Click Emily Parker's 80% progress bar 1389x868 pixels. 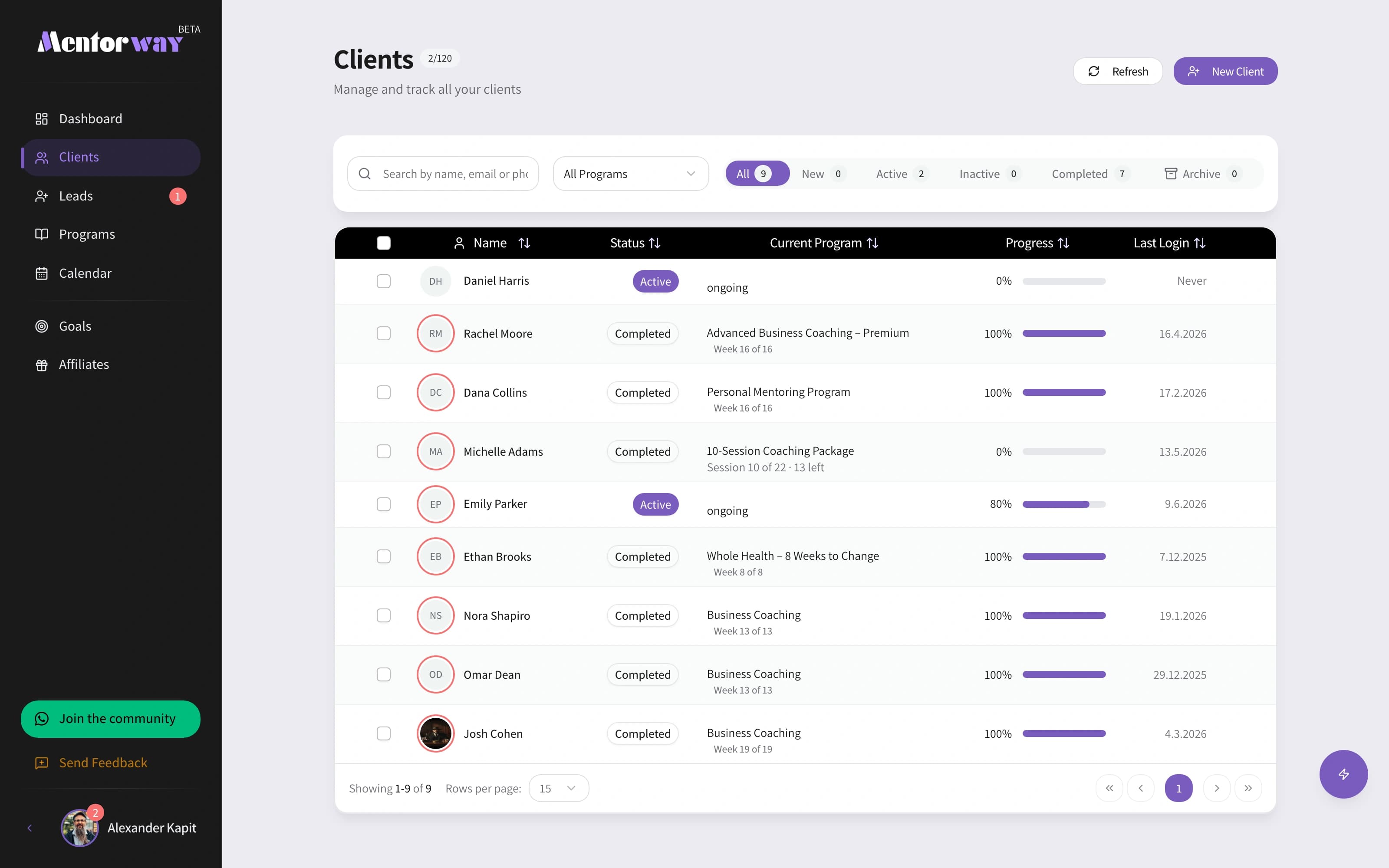(x=1064, y=504)
